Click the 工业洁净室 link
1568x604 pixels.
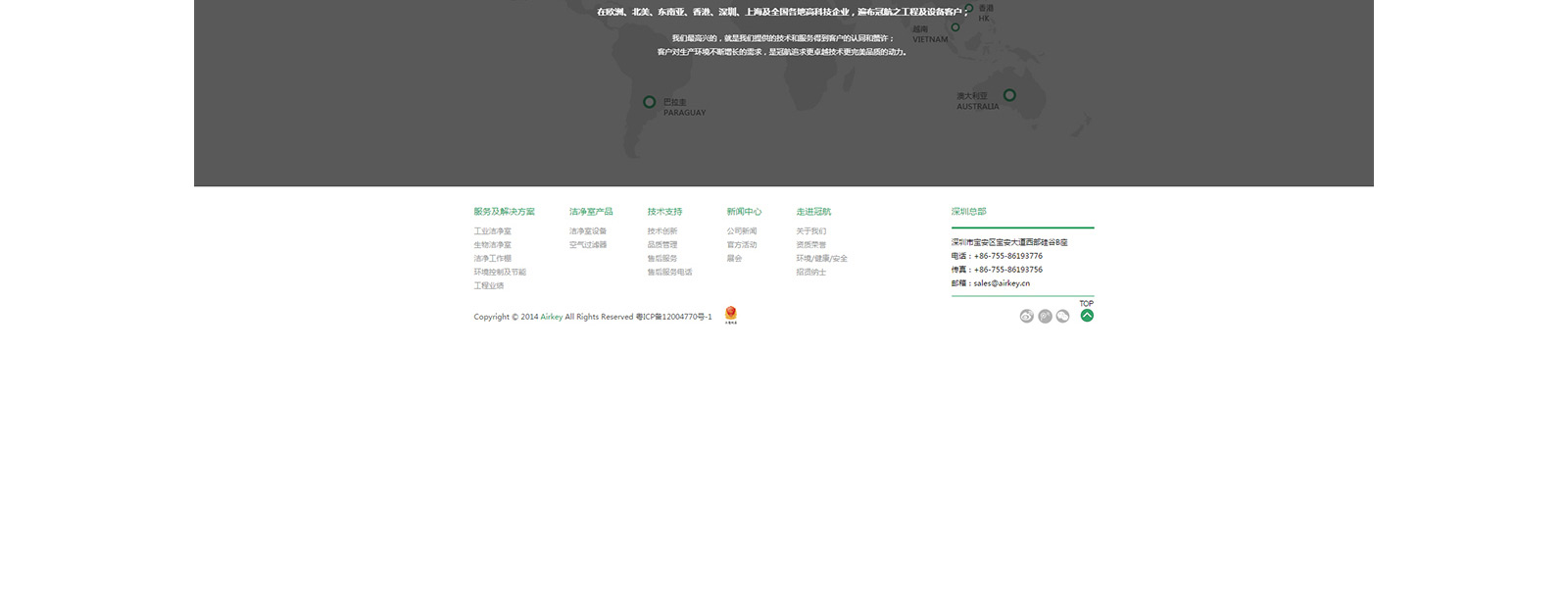click(x=492, y=231)
